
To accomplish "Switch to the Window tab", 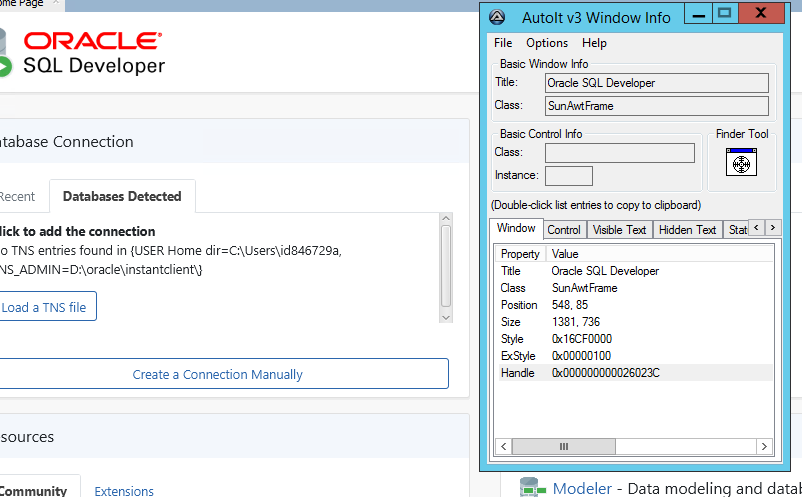I will tap(516, 228).
